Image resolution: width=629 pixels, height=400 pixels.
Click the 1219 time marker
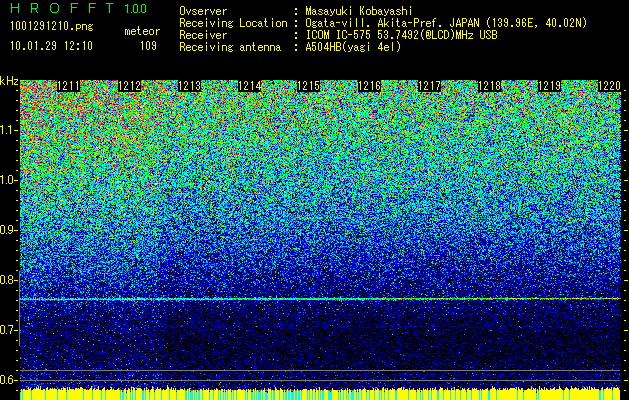[x=549, y=86]
